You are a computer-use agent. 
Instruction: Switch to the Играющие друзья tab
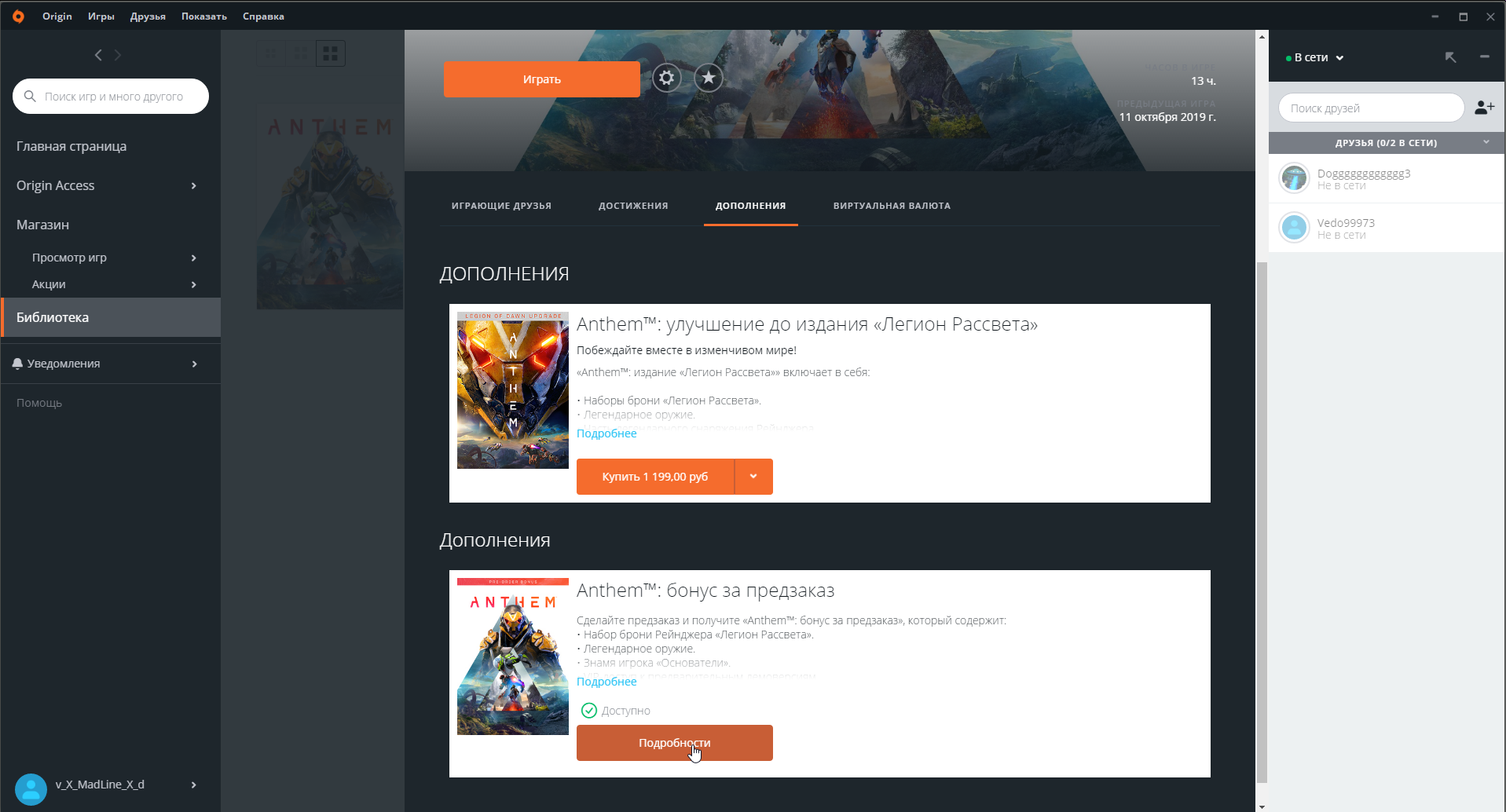(501, 206)
